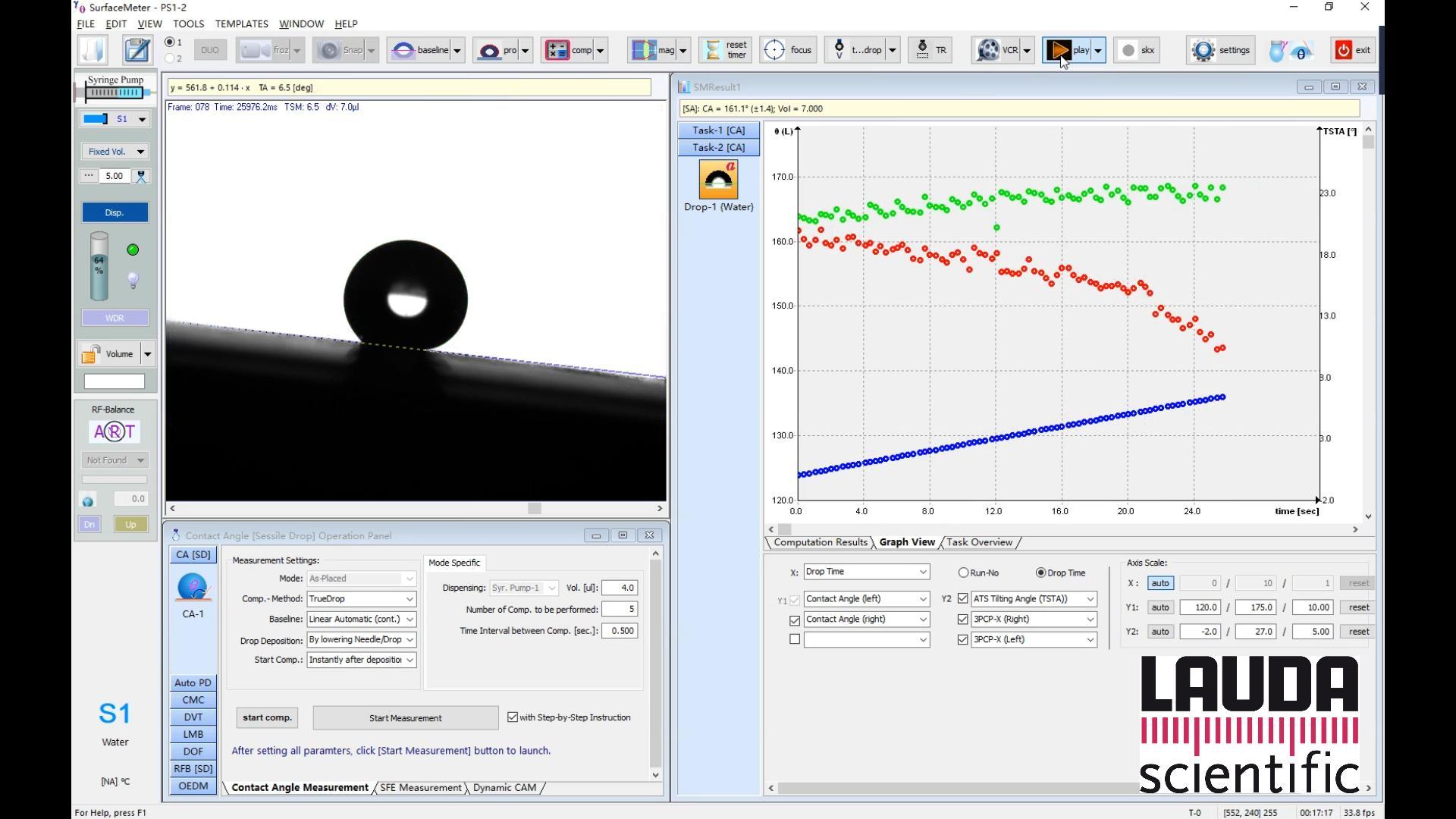The width and height of the screenshot is (1456, 819).
Task: Click the Start Measurement button
Action: click(406, 718)
